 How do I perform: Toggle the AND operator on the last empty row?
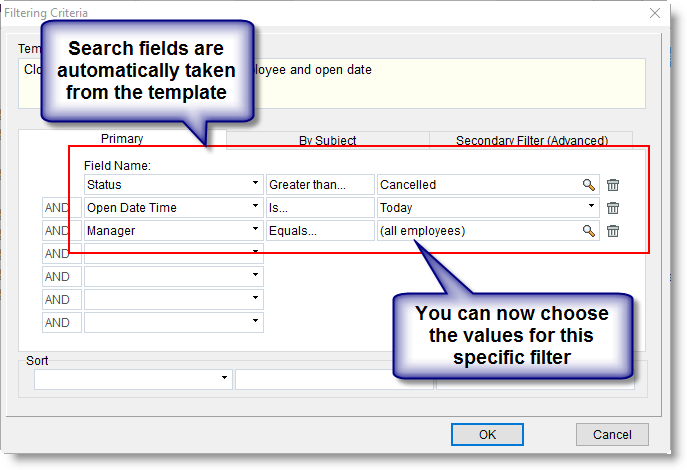click(57, 323)
